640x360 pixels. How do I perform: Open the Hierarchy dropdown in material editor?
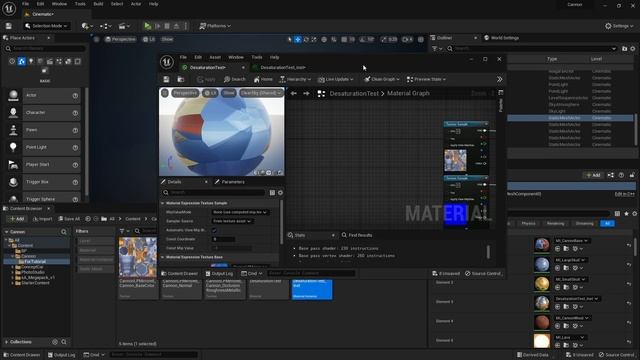pyautogui.click(x=295, y=79)
